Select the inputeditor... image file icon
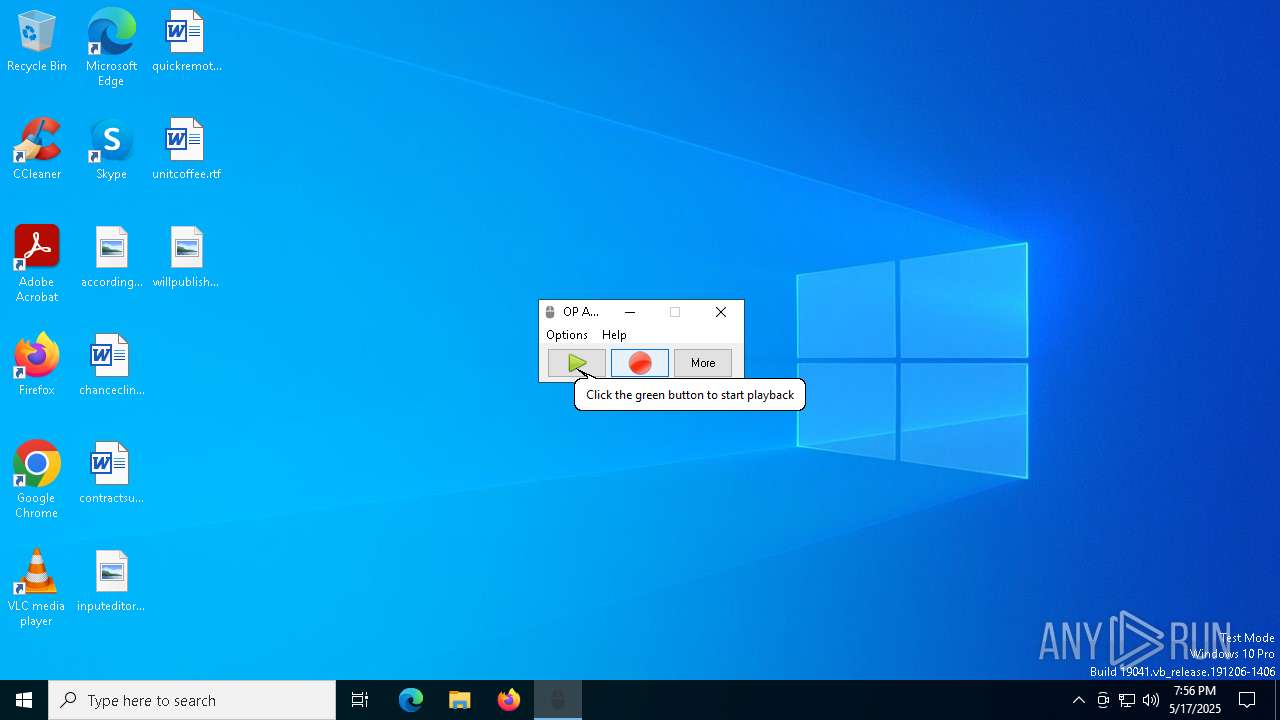Image resolution: width=1280 pixels, height=720 pixels. coord(111,581)
